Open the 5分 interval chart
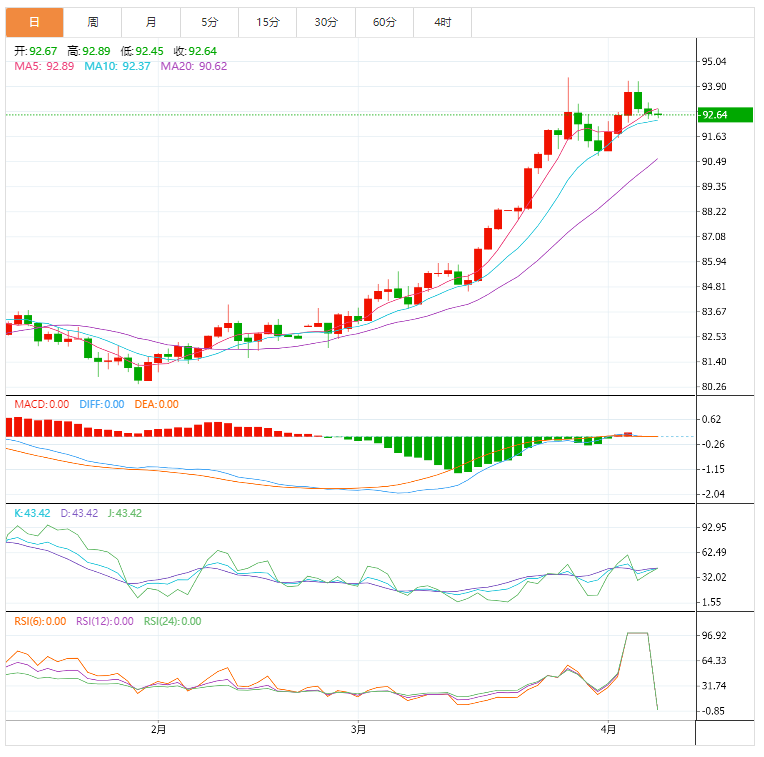The height and width of the screenshot is (757, 764). (x=209, y=22)
